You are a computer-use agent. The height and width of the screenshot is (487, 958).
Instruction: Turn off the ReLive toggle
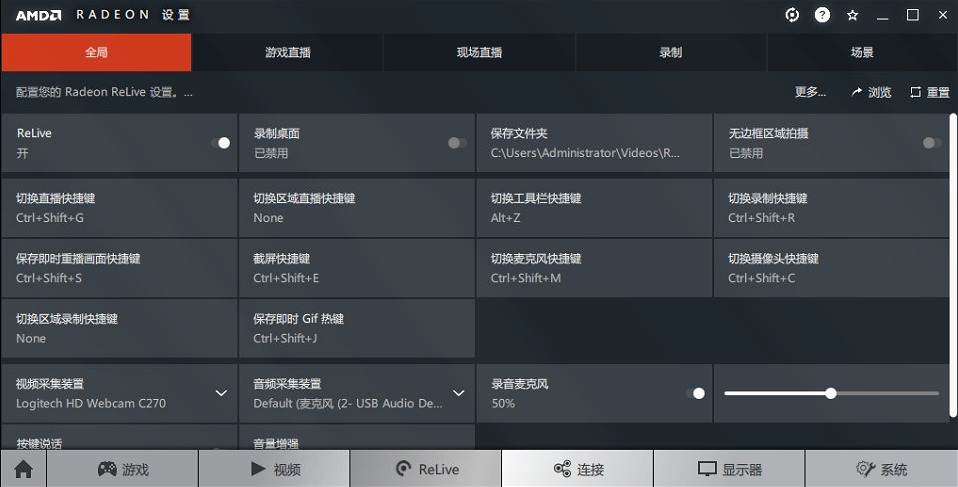point(221,143)
